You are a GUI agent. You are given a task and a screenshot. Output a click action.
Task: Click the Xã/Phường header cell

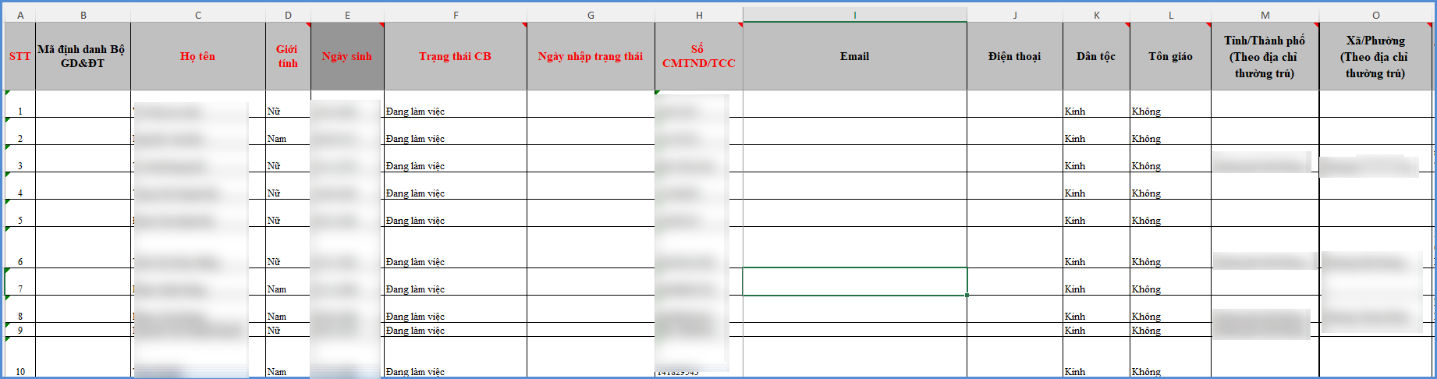(1375, 56)
